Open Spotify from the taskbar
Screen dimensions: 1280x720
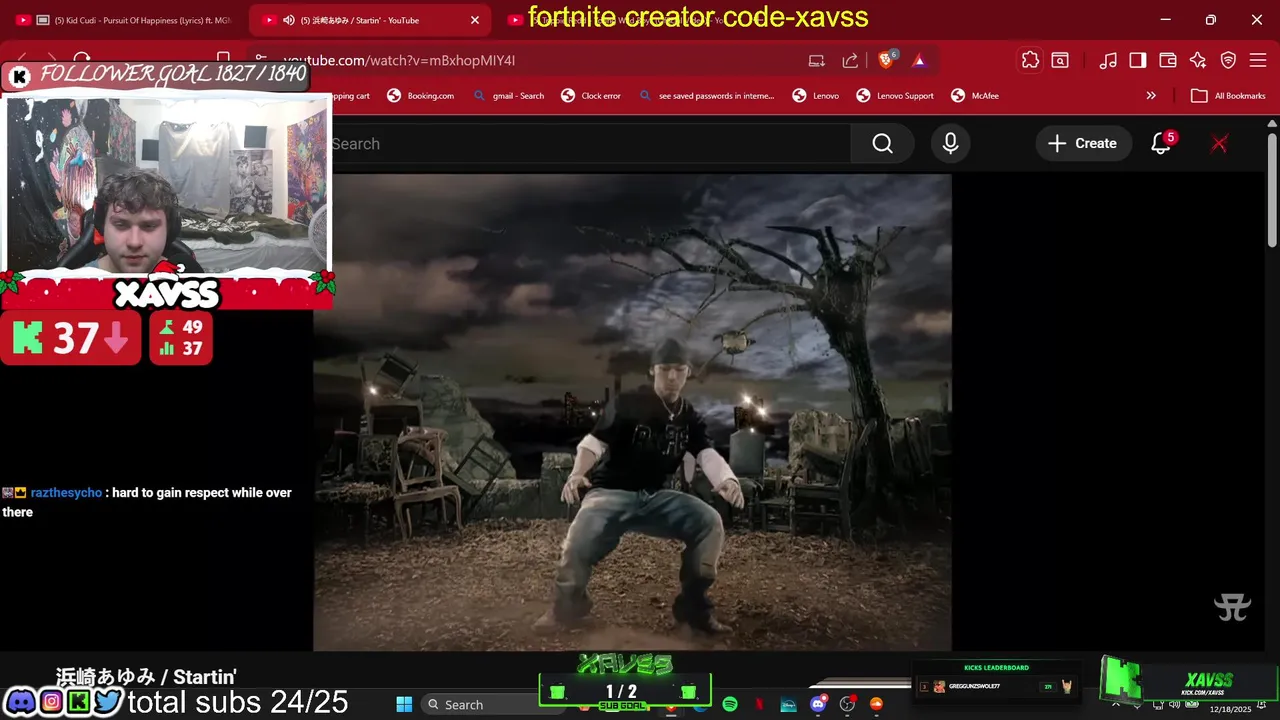tap(730, 705)
